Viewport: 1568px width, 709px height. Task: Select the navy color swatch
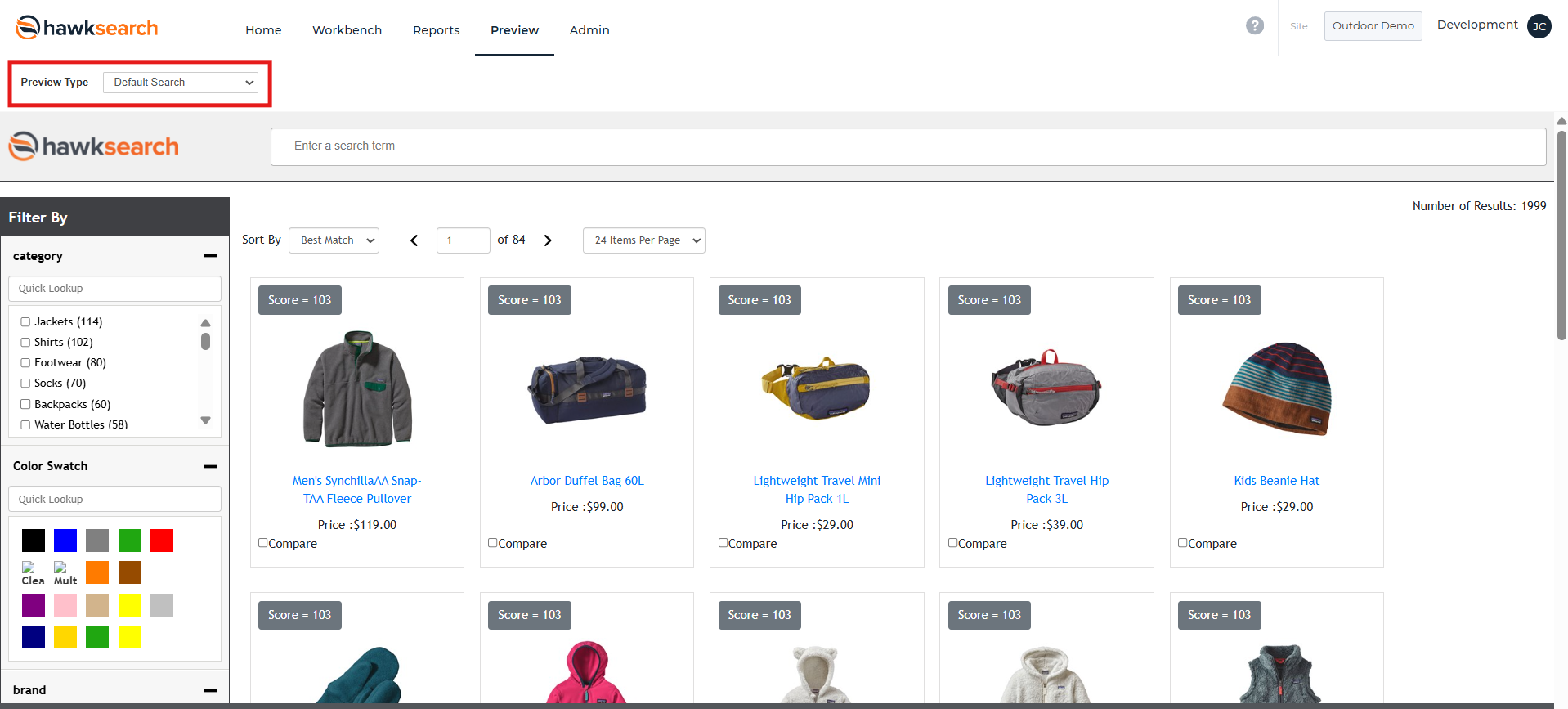click(34, 637)
